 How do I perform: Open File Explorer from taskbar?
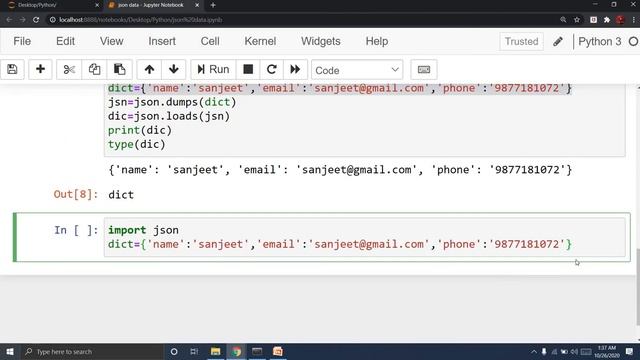(216, 352)
